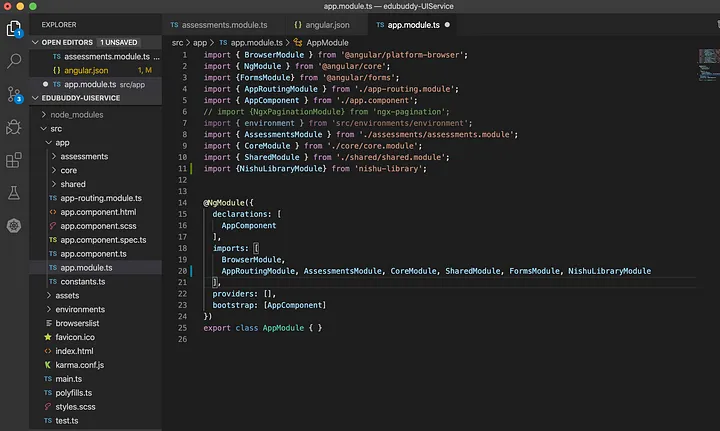Open app.component.html from file tree
Viewport: 720px width, 431px height.
coord(97,212)
